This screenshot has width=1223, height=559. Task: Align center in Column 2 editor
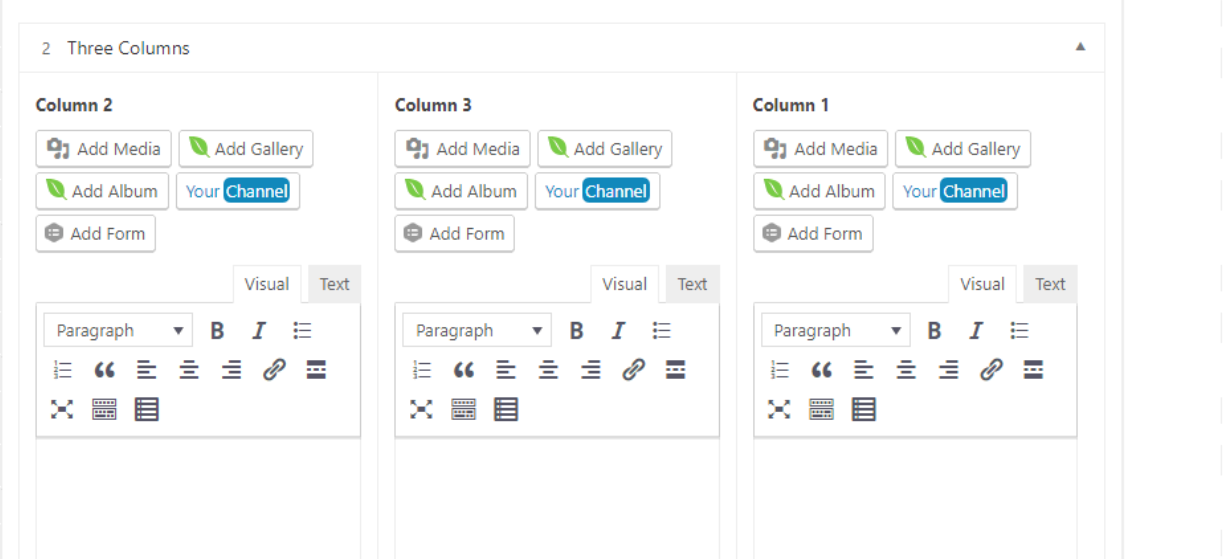(x=189, y=371)
